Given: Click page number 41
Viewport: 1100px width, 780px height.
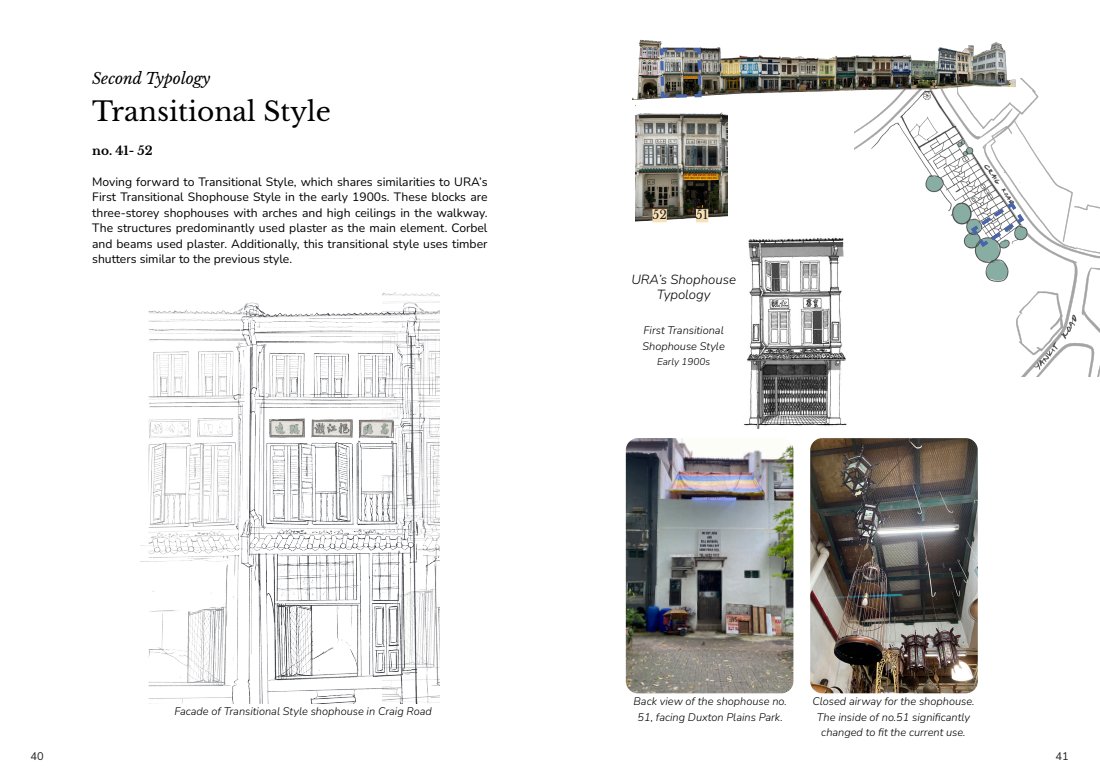Looking at the screenshot, I should [x=1061, y=756].
